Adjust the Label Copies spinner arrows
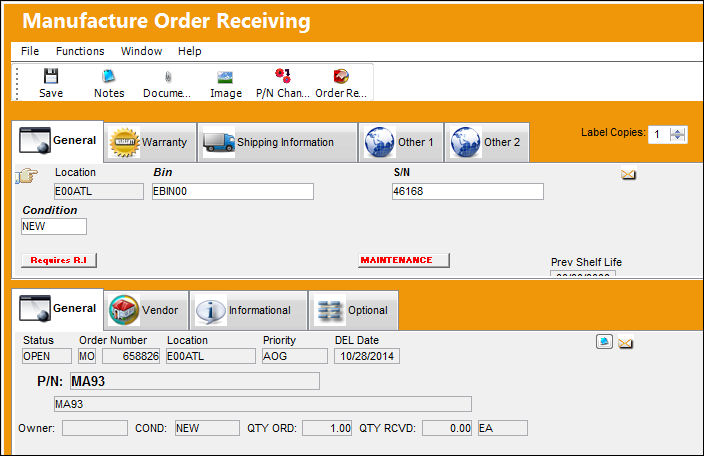 (678, 134)
